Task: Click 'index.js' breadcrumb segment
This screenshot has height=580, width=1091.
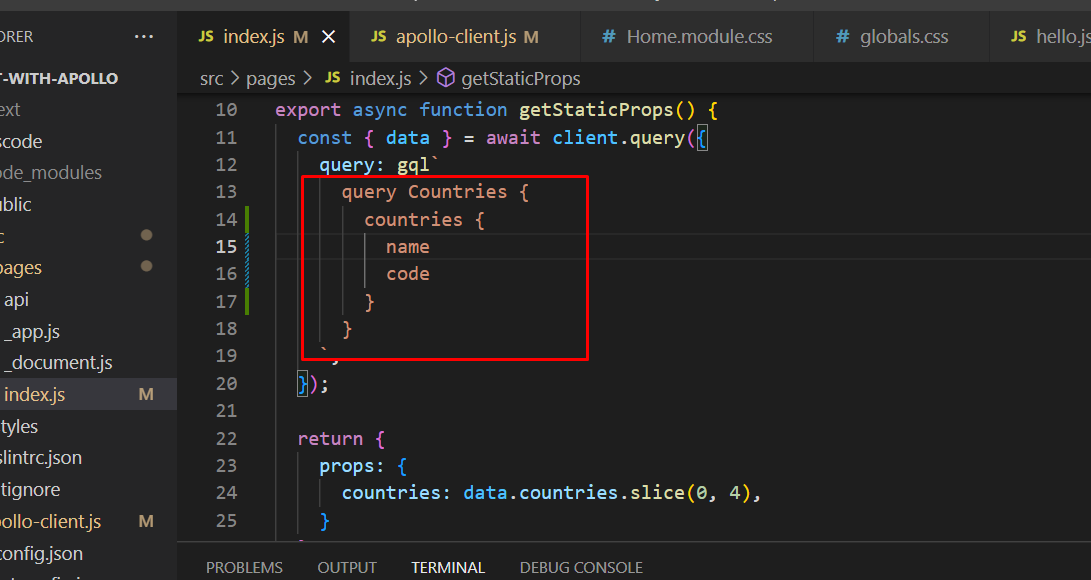Action: 381,79
